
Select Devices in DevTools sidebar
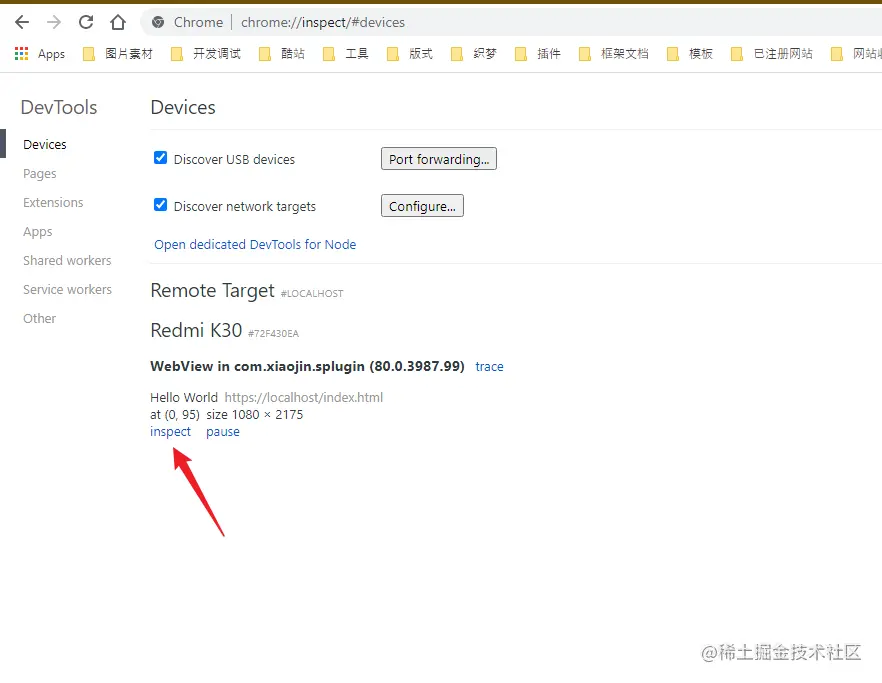click(x=45, y=145)
